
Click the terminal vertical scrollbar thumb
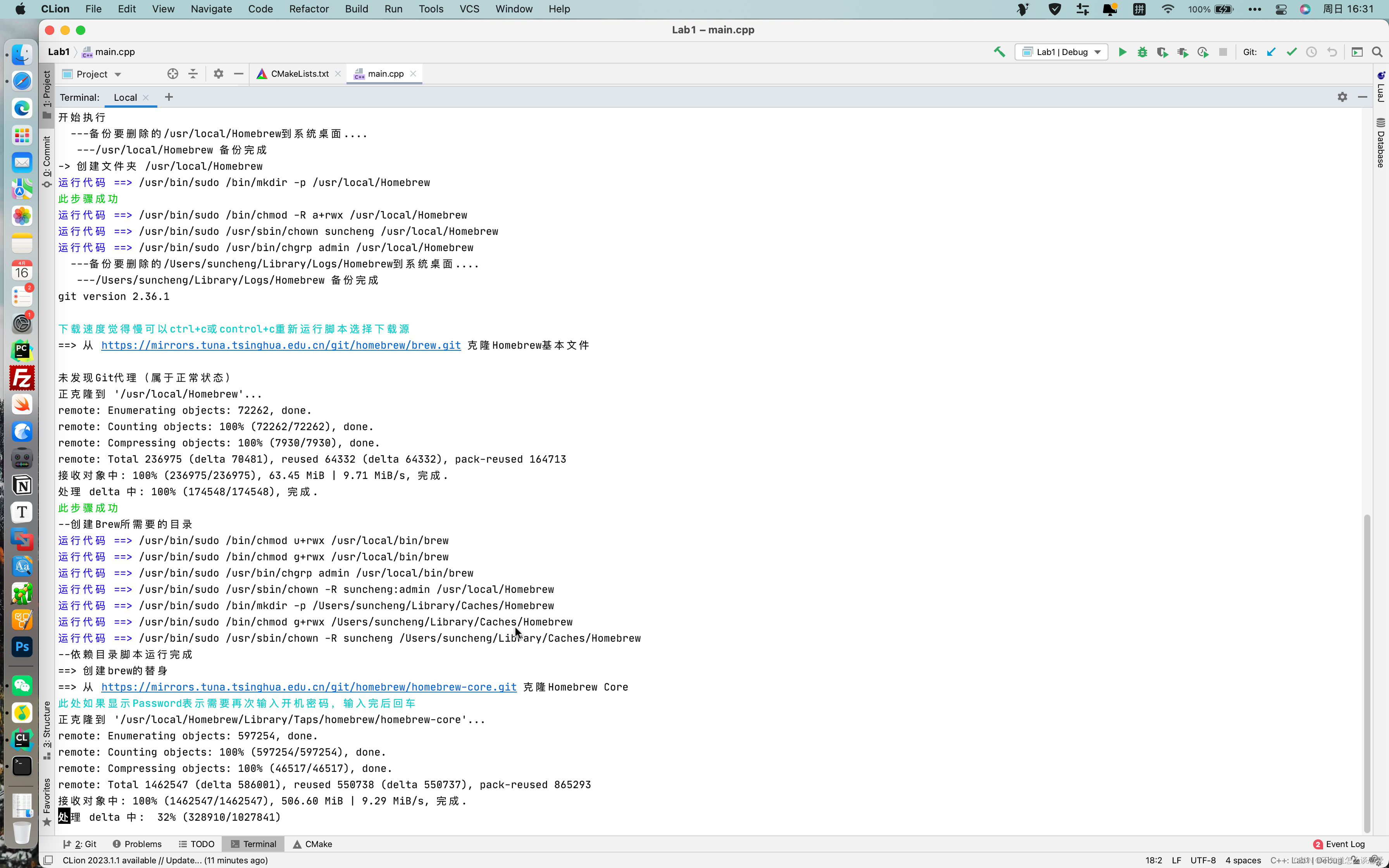click(x=1367, y=673)
